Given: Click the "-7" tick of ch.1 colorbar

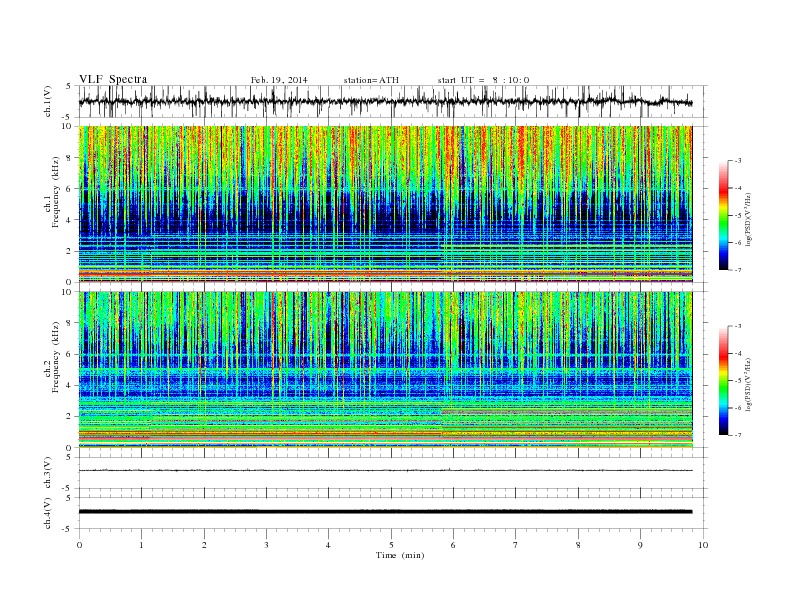Looking at the screenshot, I should 738,270.
